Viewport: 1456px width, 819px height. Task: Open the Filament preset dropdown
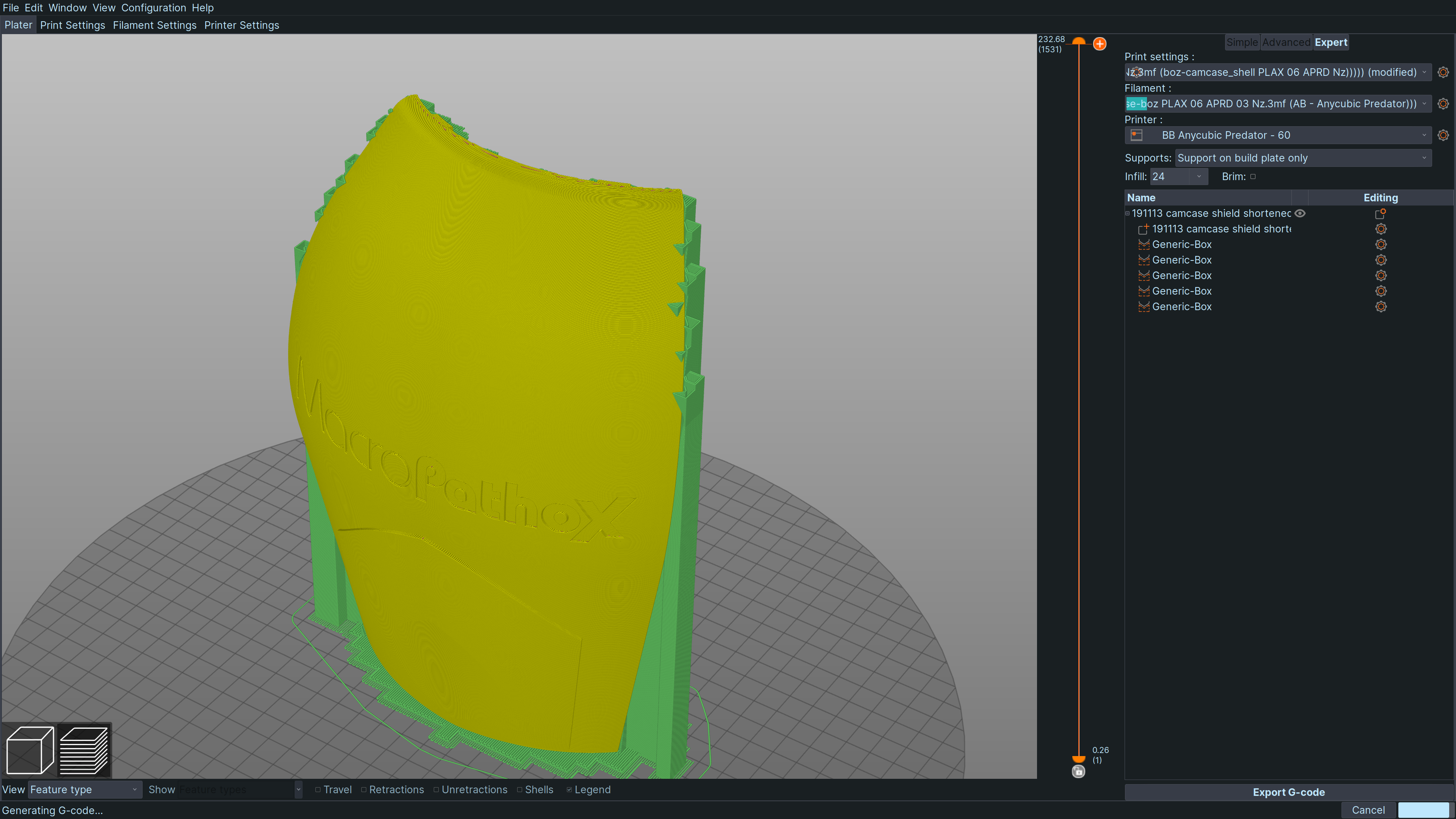(1277, 104)
